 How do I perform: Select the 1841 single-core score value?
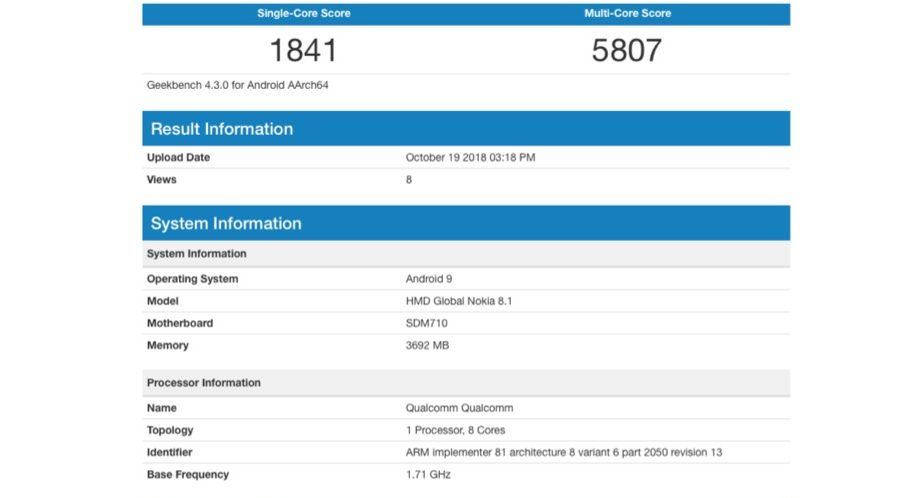(303, 50)
